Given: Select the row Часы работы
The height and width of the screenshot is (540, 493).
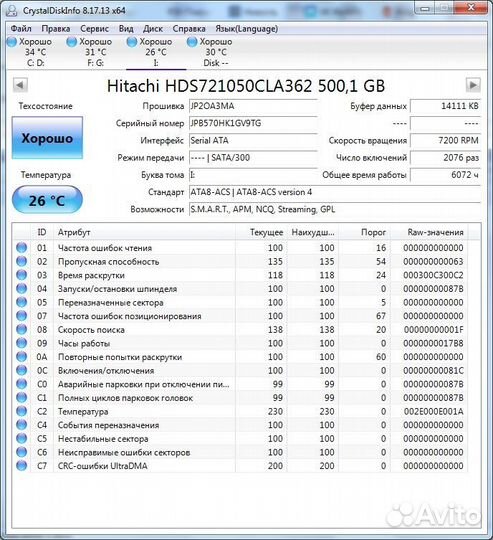Looking at the screenshot, I should [x=240, y=343].
